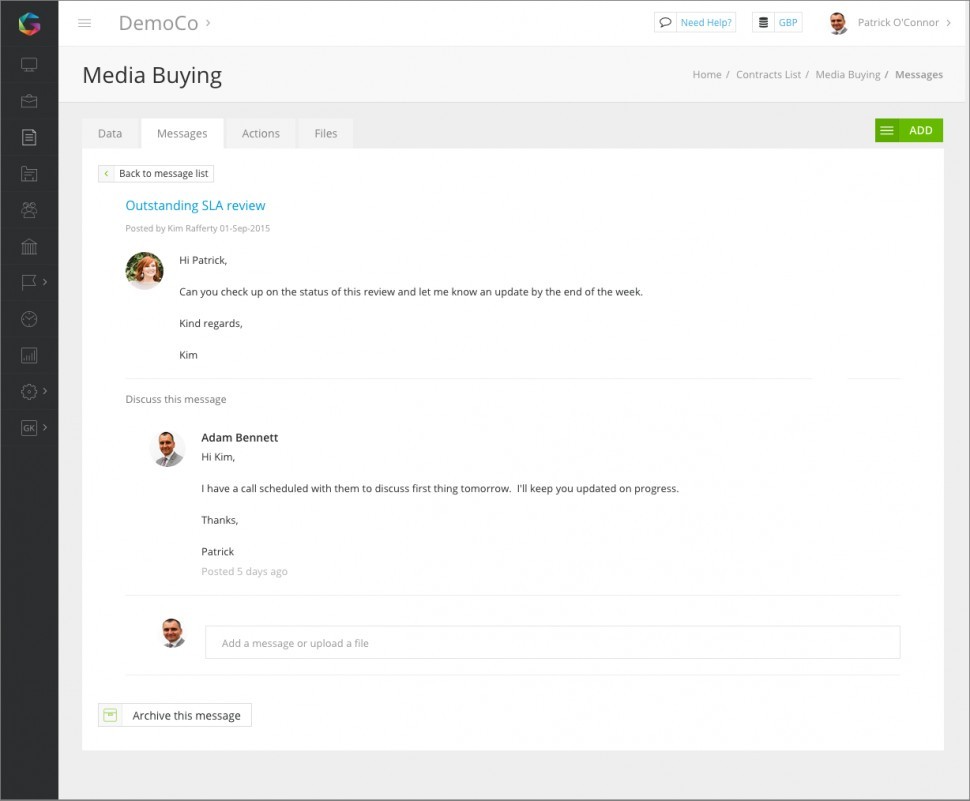
Task: Open the clock icon in sidebar
Action: point(29,319)
